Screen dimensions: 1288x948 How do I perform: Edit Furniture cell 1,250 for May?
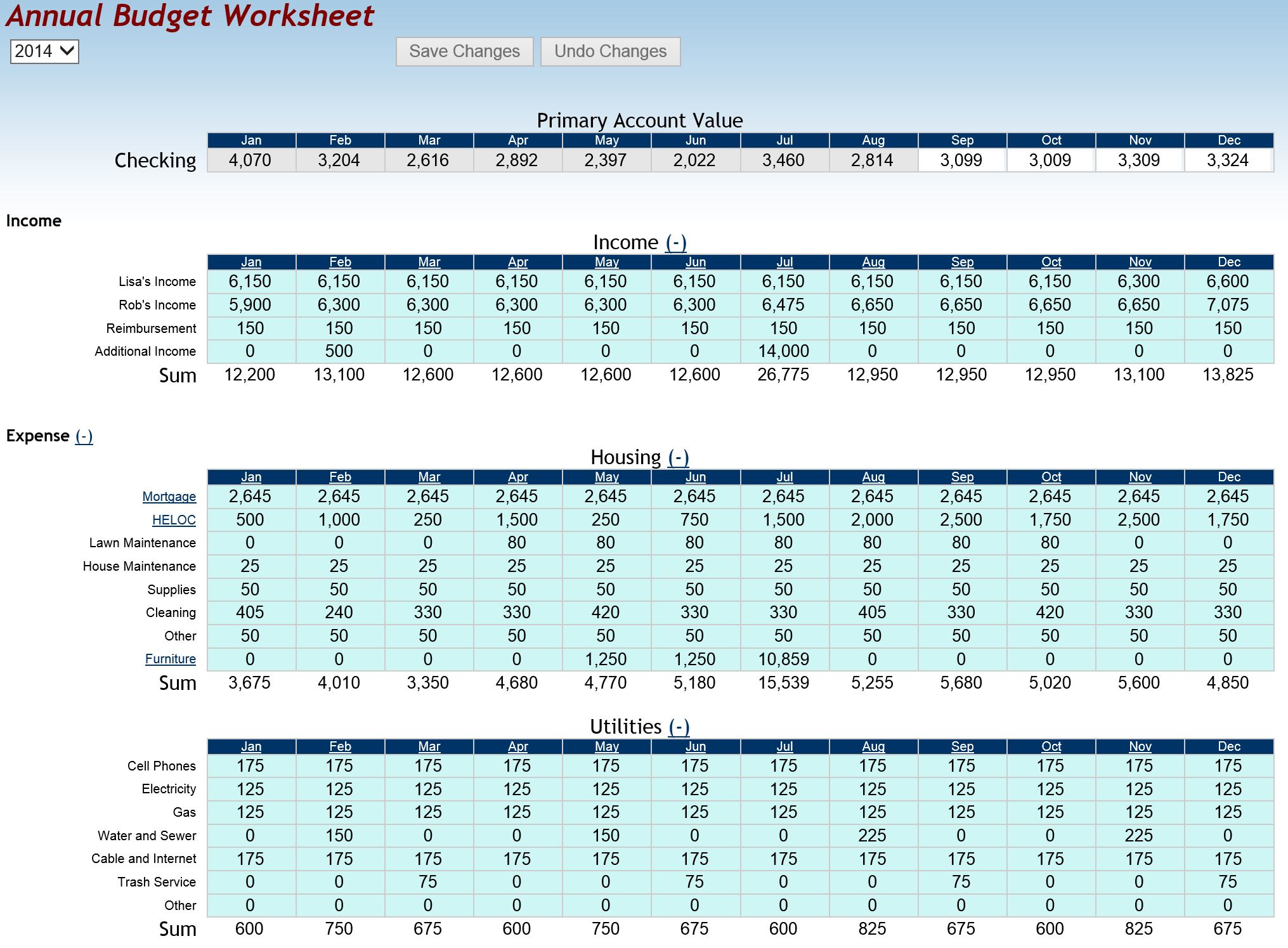point(606,659)
